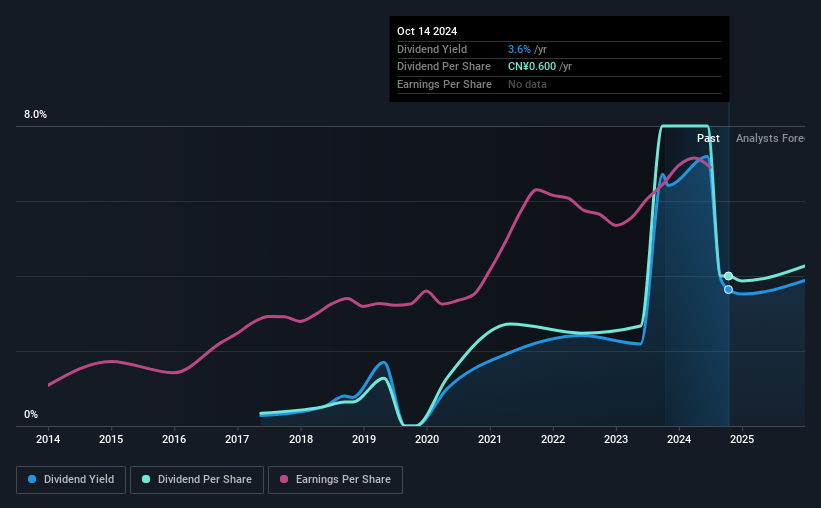Select the 2025 label on the timeline axis

[x=742, y=439]
